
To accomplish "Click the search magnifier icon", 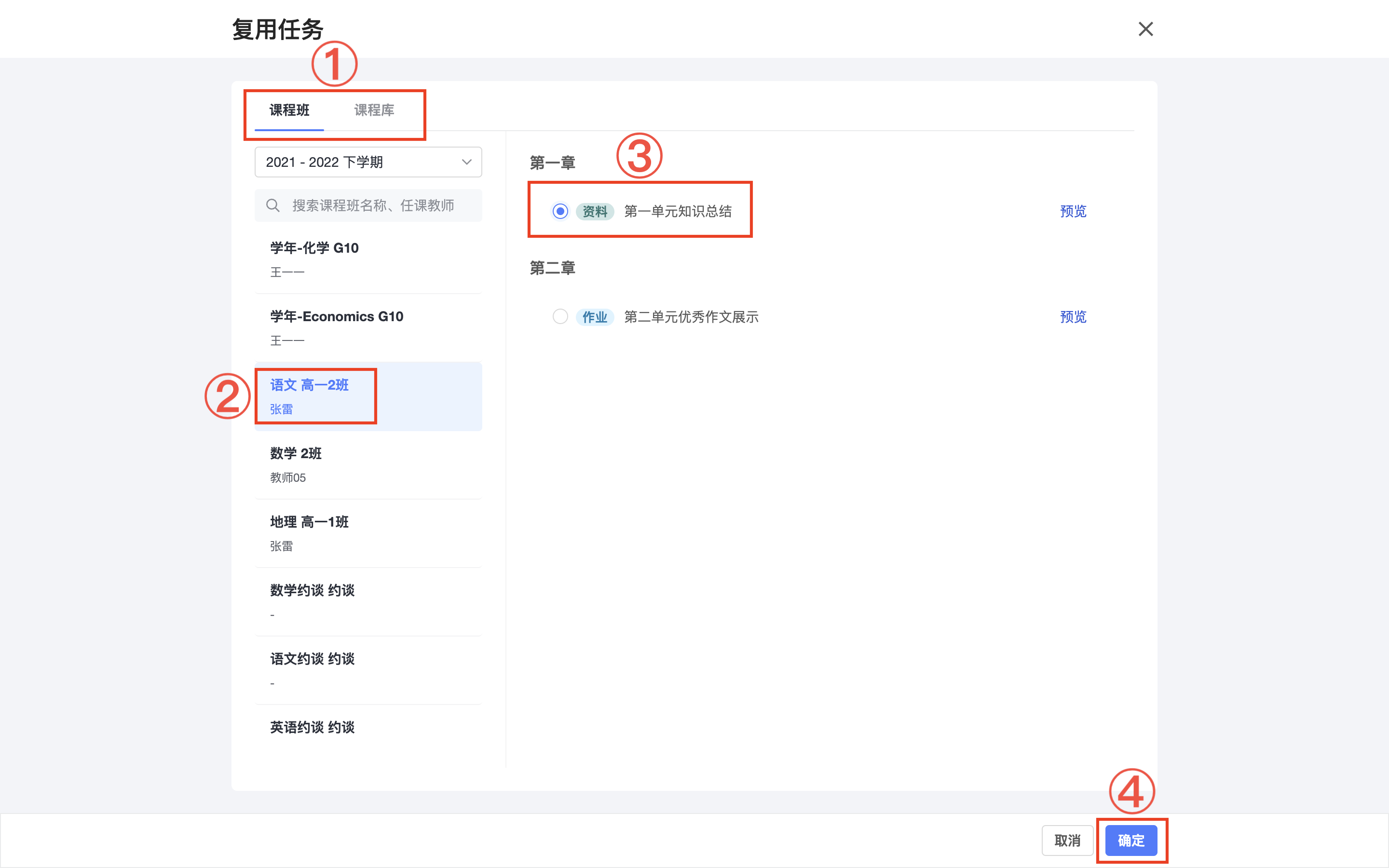I will (x=272, y=205).
